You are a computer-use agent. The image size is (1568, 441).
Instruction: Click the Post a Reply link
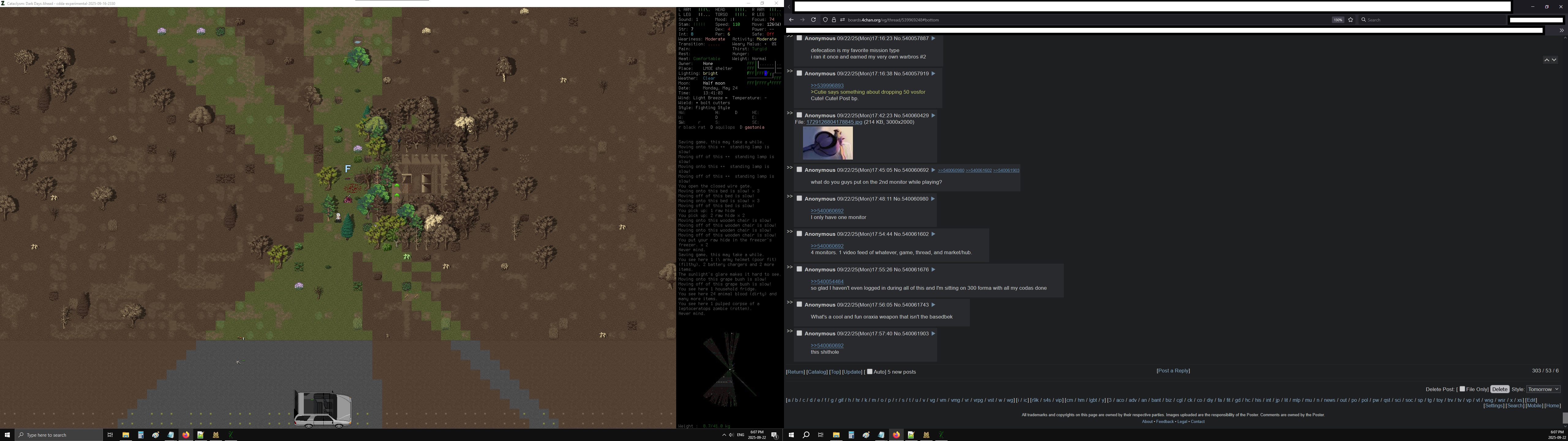(1173, 370)
